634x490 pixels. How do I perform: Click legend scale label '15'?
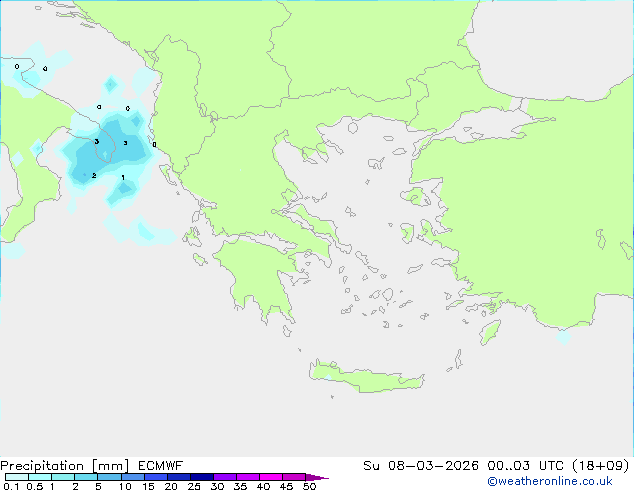coord(148,486)
